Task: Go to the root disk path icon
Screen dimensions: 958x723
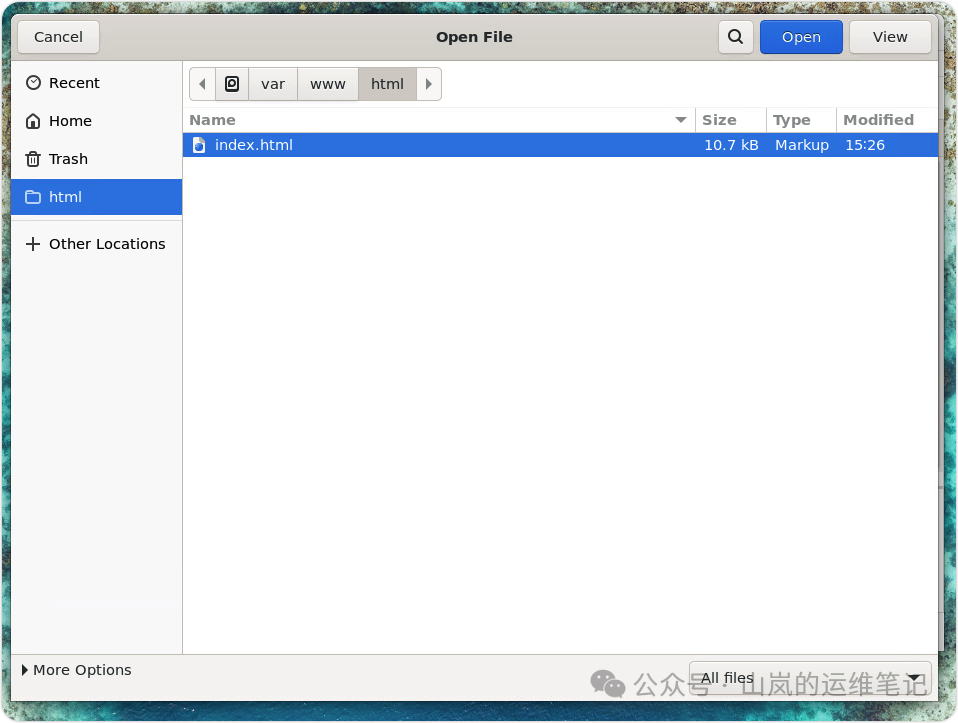Action: 232,84
